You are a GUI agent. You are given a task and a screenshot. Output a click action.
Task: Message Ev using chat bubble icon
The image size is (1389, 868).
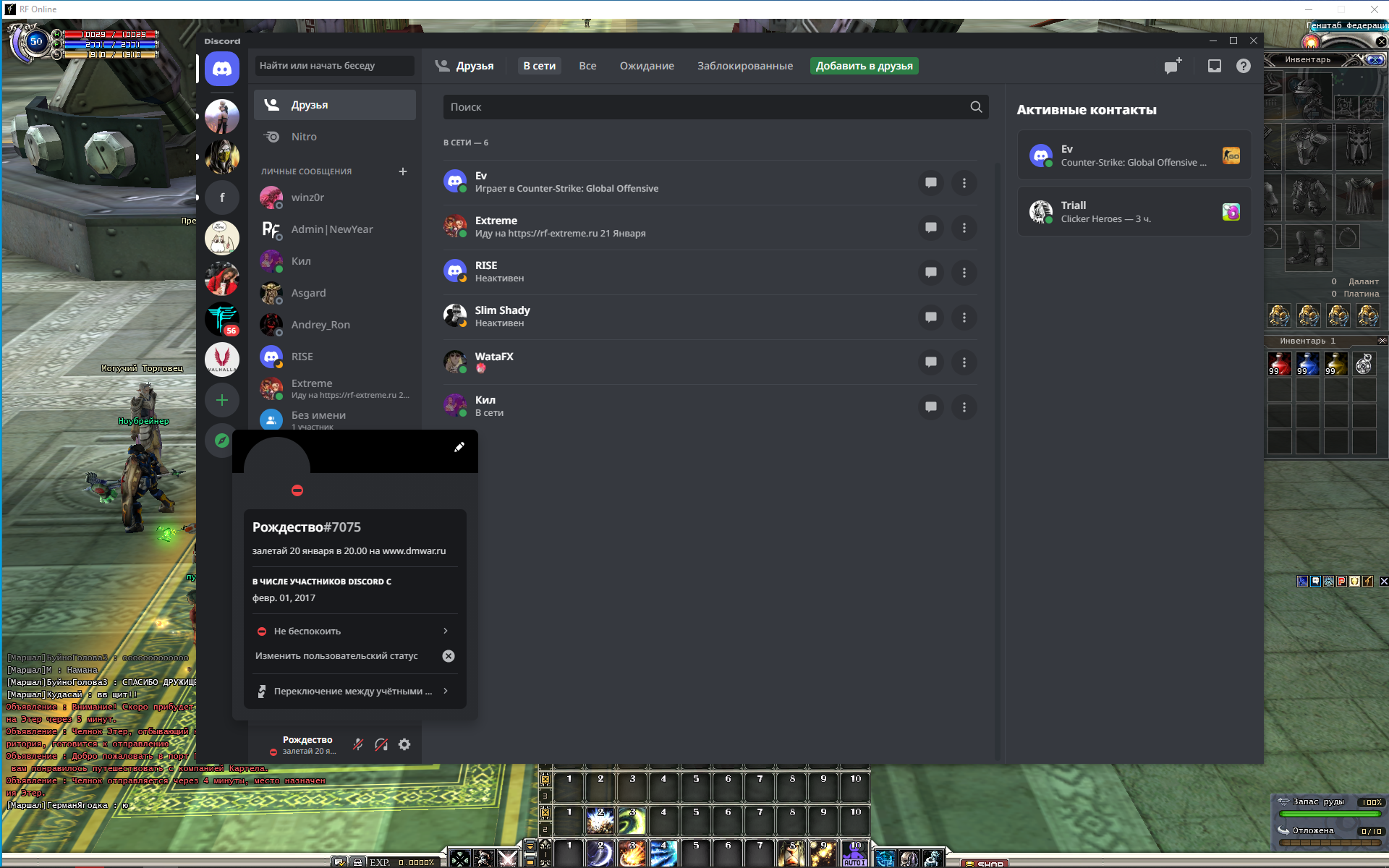coord(931,183)
